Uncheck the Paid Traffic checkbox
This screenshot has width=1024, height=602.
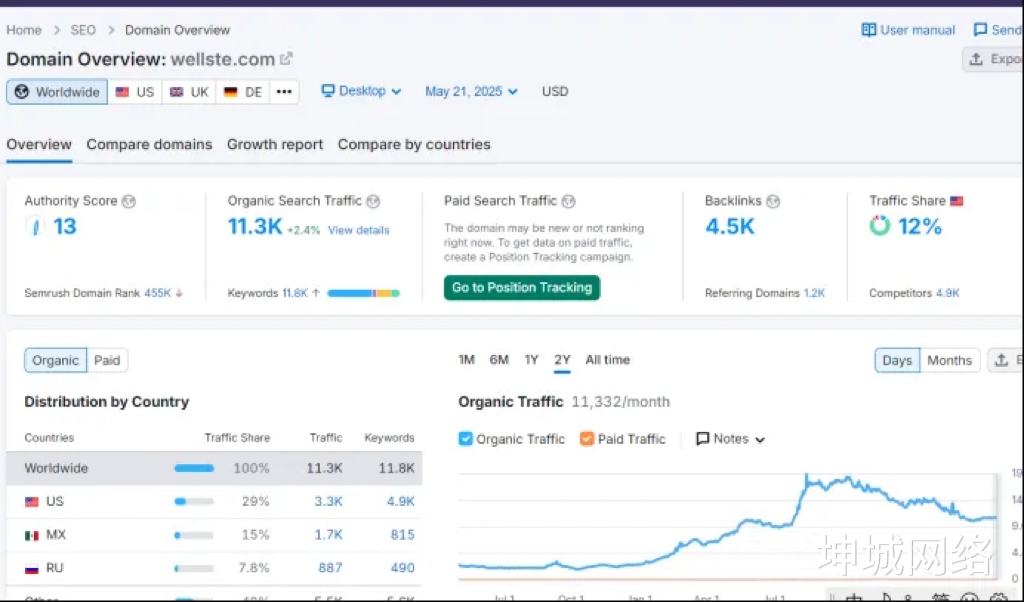(x=587, y=439)
